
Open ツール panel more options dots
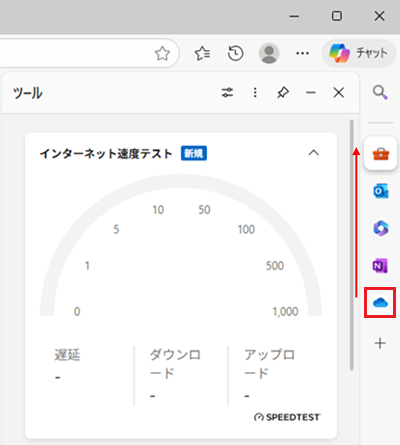255,92
